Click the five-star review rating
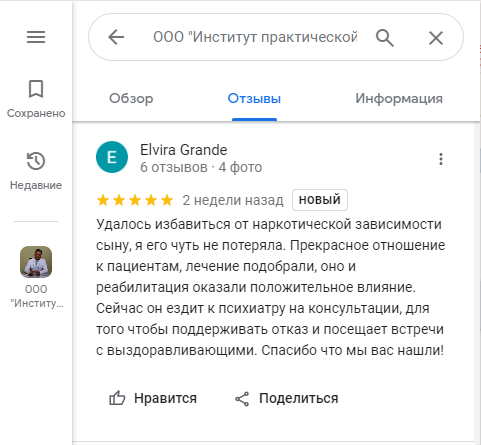The image size is (481, 445). click(x=135, y=200)
